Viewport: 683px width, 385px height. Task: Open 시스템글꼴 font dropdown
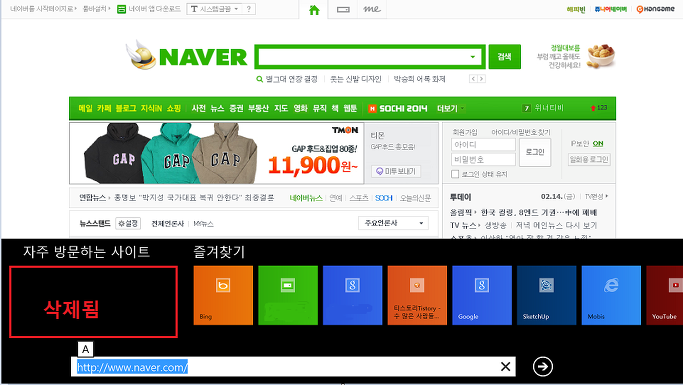pos(214,9)
